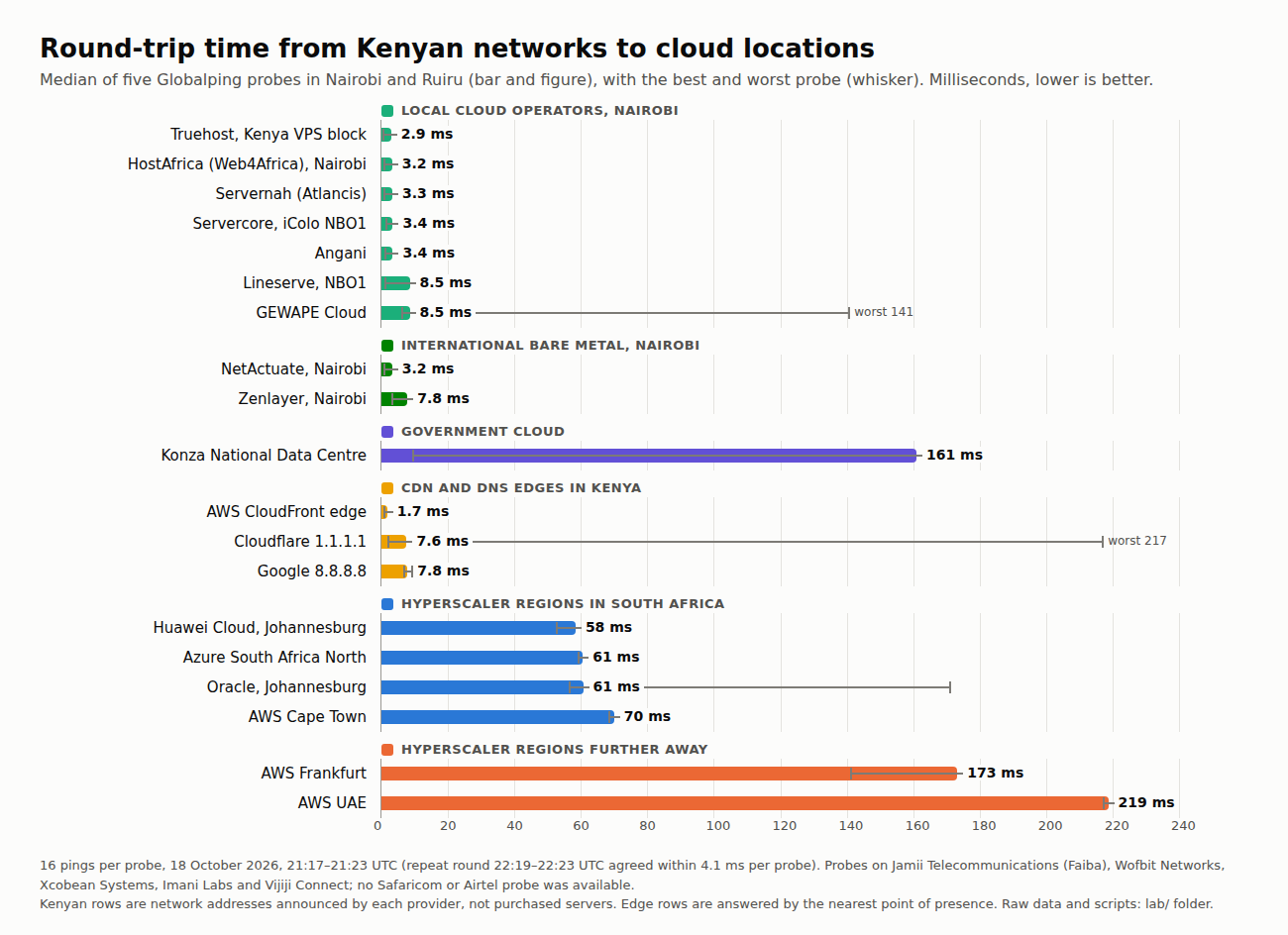Select the AWS Frankfurt bar

coord(669,774)
